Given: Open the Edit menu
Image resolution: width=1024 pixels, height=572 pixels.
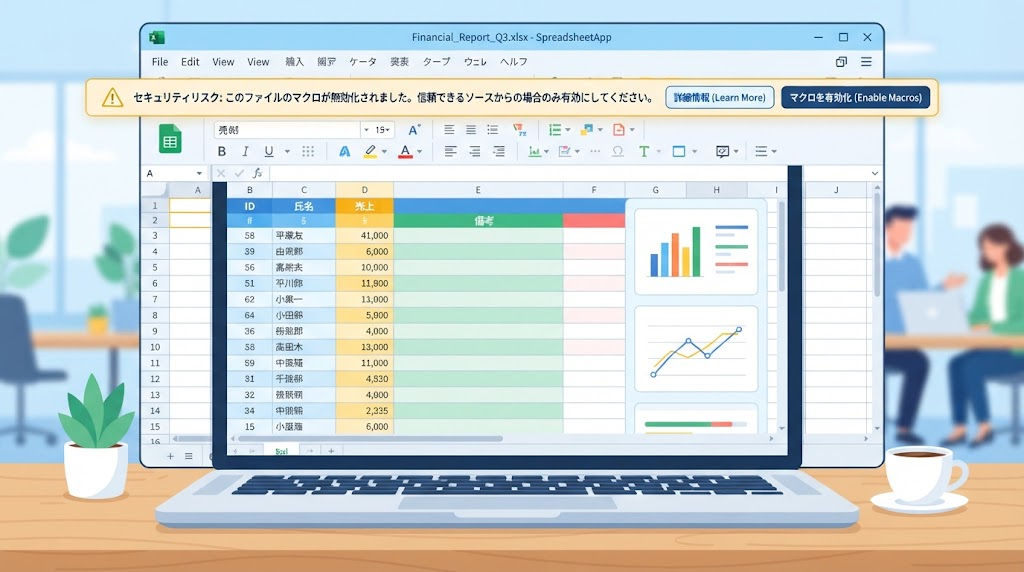Looking at the screenshot, I should (190, 61).
